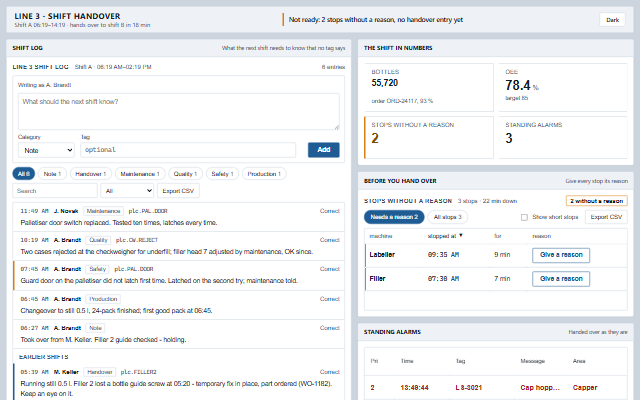Viewport: 640px width, 400px height.
Task: Select the plc.FILLER2 tag
Action: click(x=138, y=372)
